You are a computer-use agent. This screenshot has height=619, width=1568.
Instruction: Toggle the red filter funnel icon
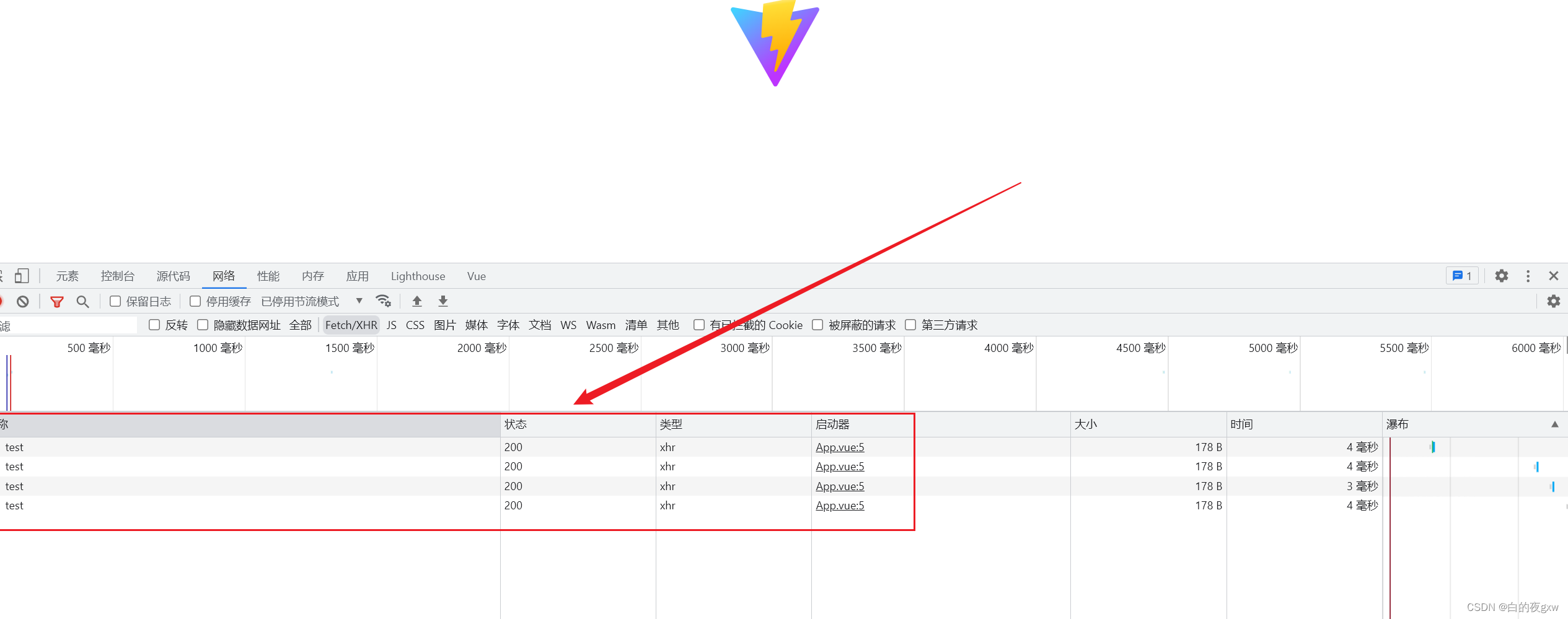57,302
